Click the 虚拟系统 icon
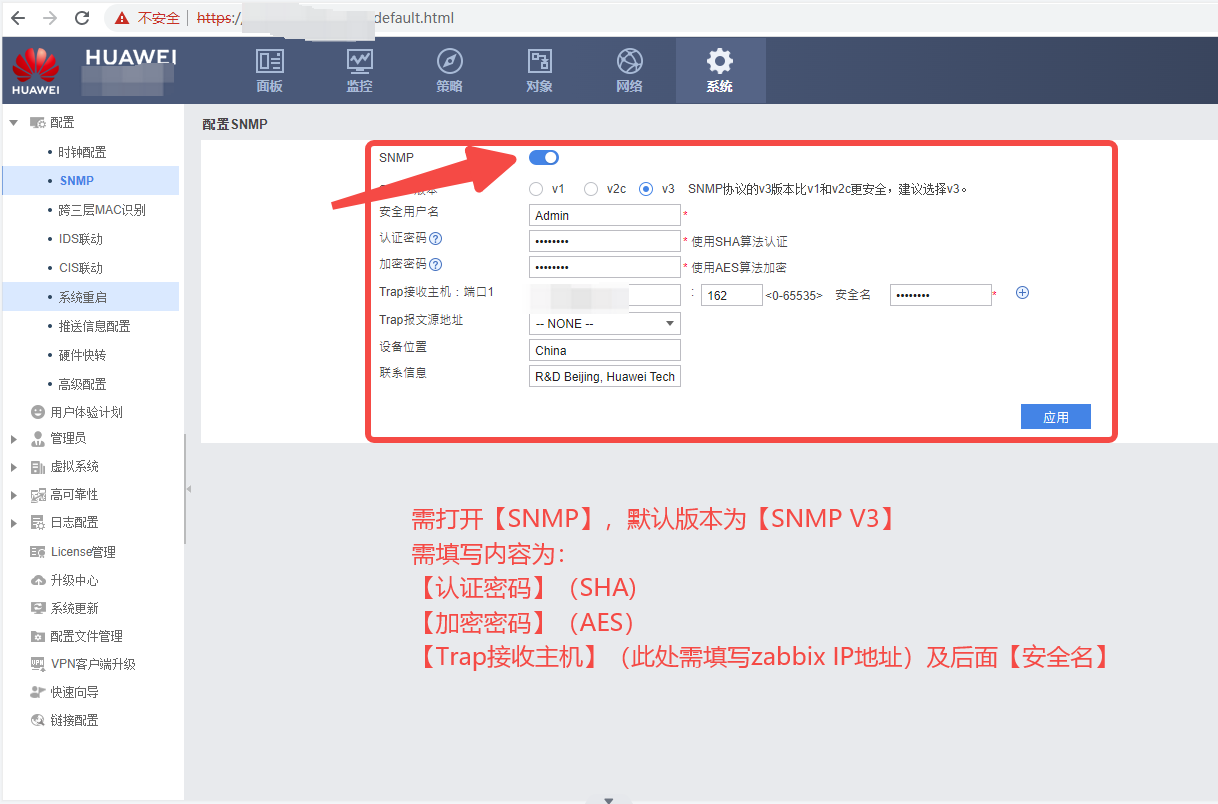Image resolution: width=1218 pixels, height=804 pixels. [38, 467]
